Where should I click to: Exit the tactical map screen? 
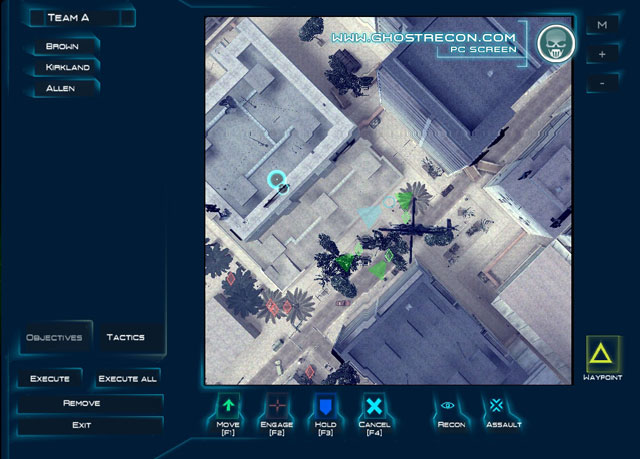coord(80,426)
